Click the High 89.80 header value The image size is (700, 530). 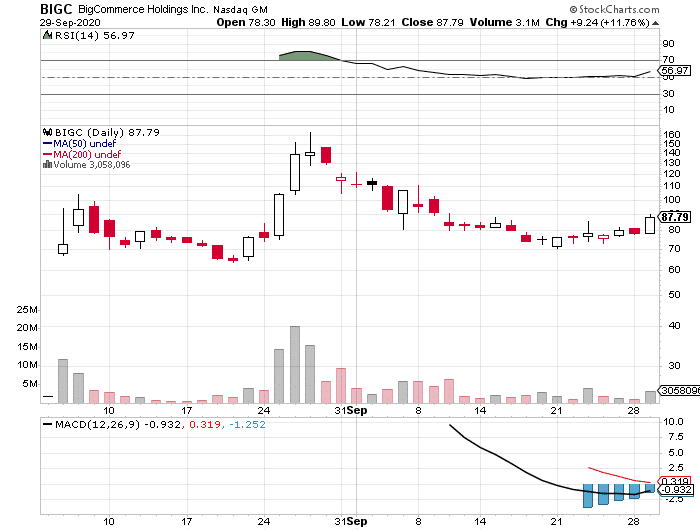[x=308, y=22]
